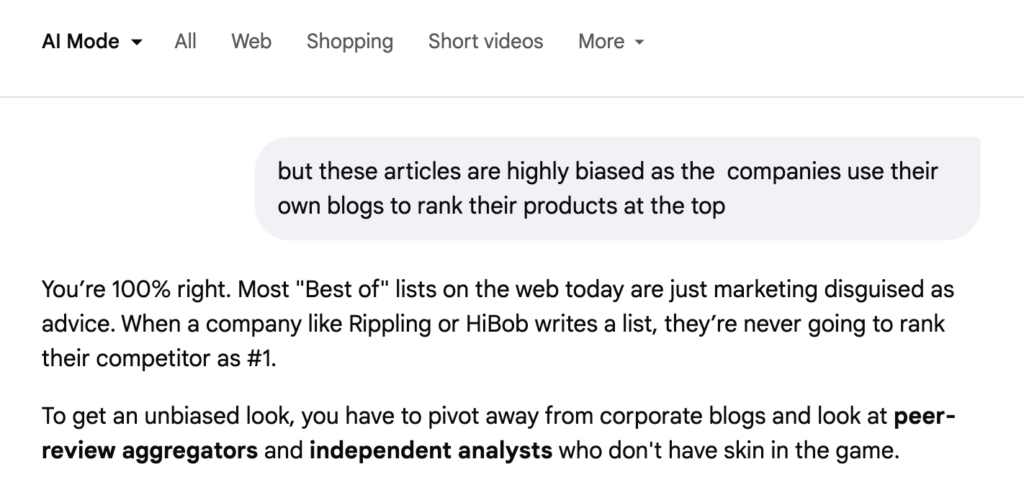Expand the caret arrow beside More
1024x495 pixels.
point(639,43)
